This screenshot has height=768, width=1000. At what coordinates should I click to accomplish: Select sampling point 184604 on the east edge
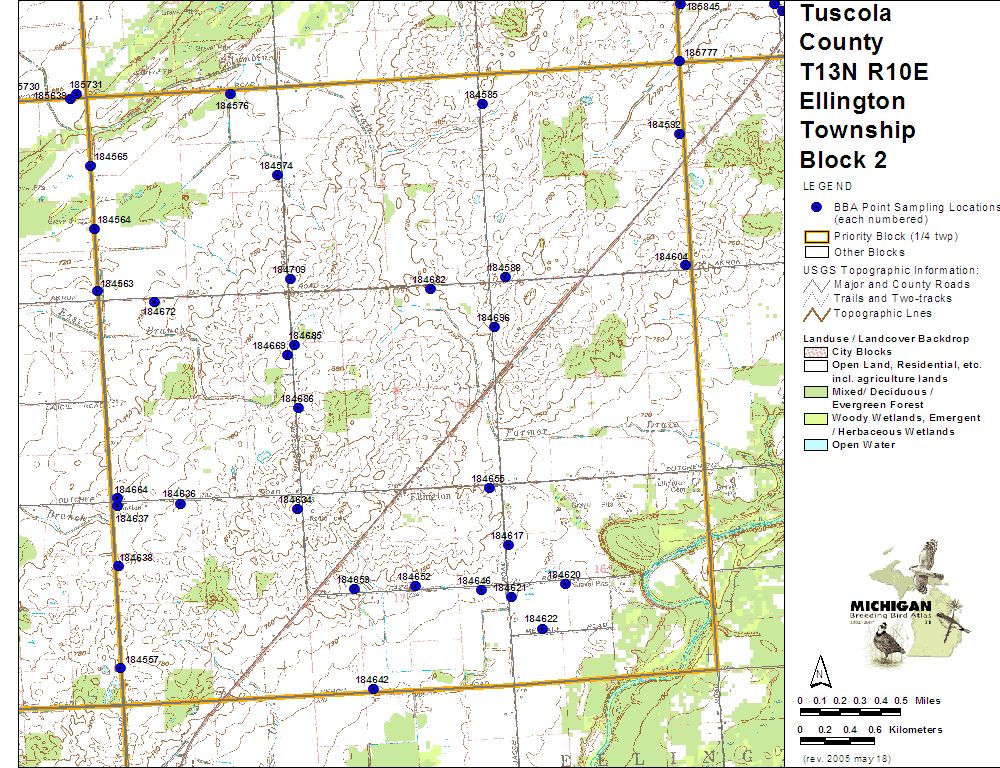685,265
